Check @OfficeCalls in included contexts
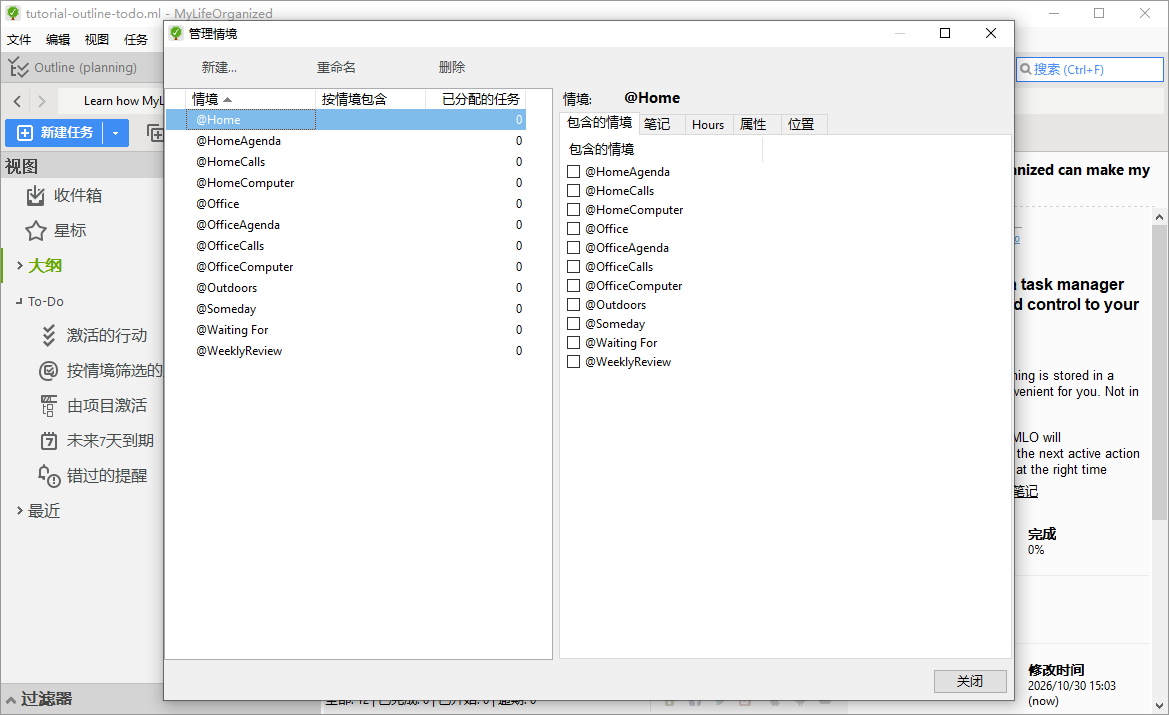The image size is (1169, 715). point(573,267)
